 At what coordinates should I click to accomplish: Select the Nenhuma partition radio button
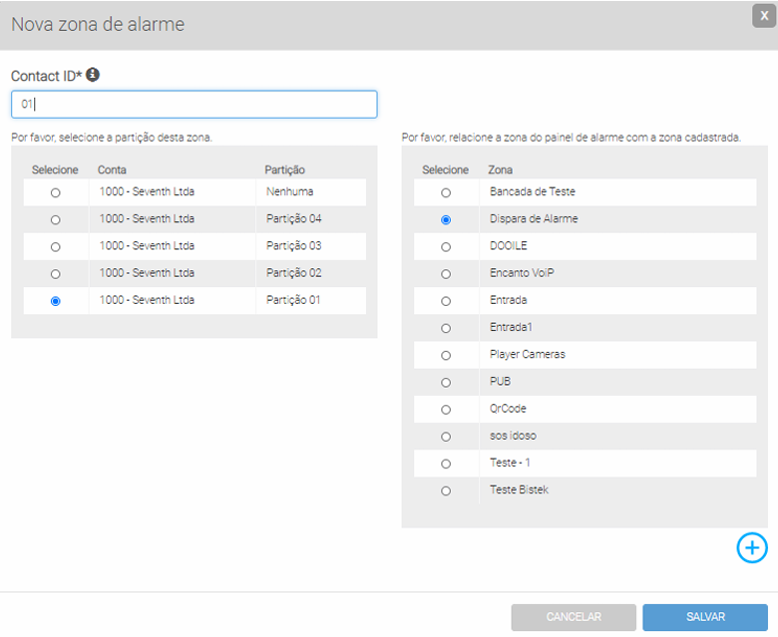click(x=55, y=192)
